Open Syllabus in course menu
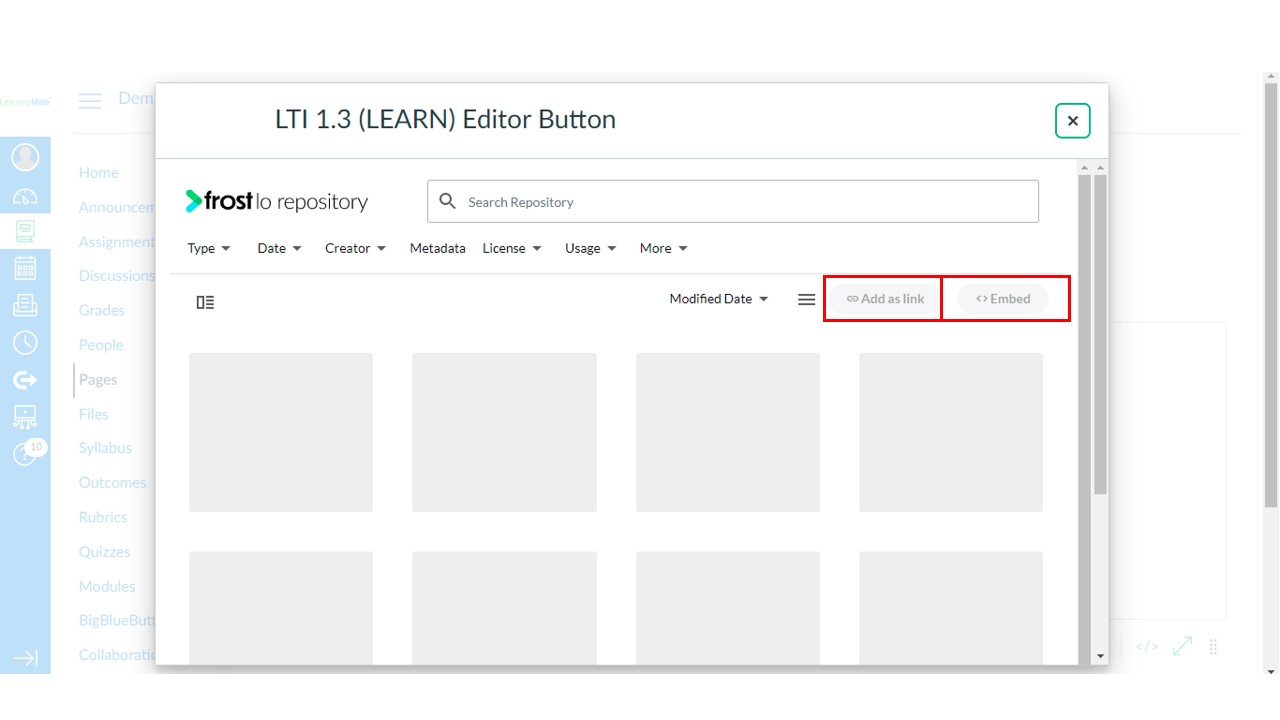This screenshot has width=1280, height=720. 105,448
